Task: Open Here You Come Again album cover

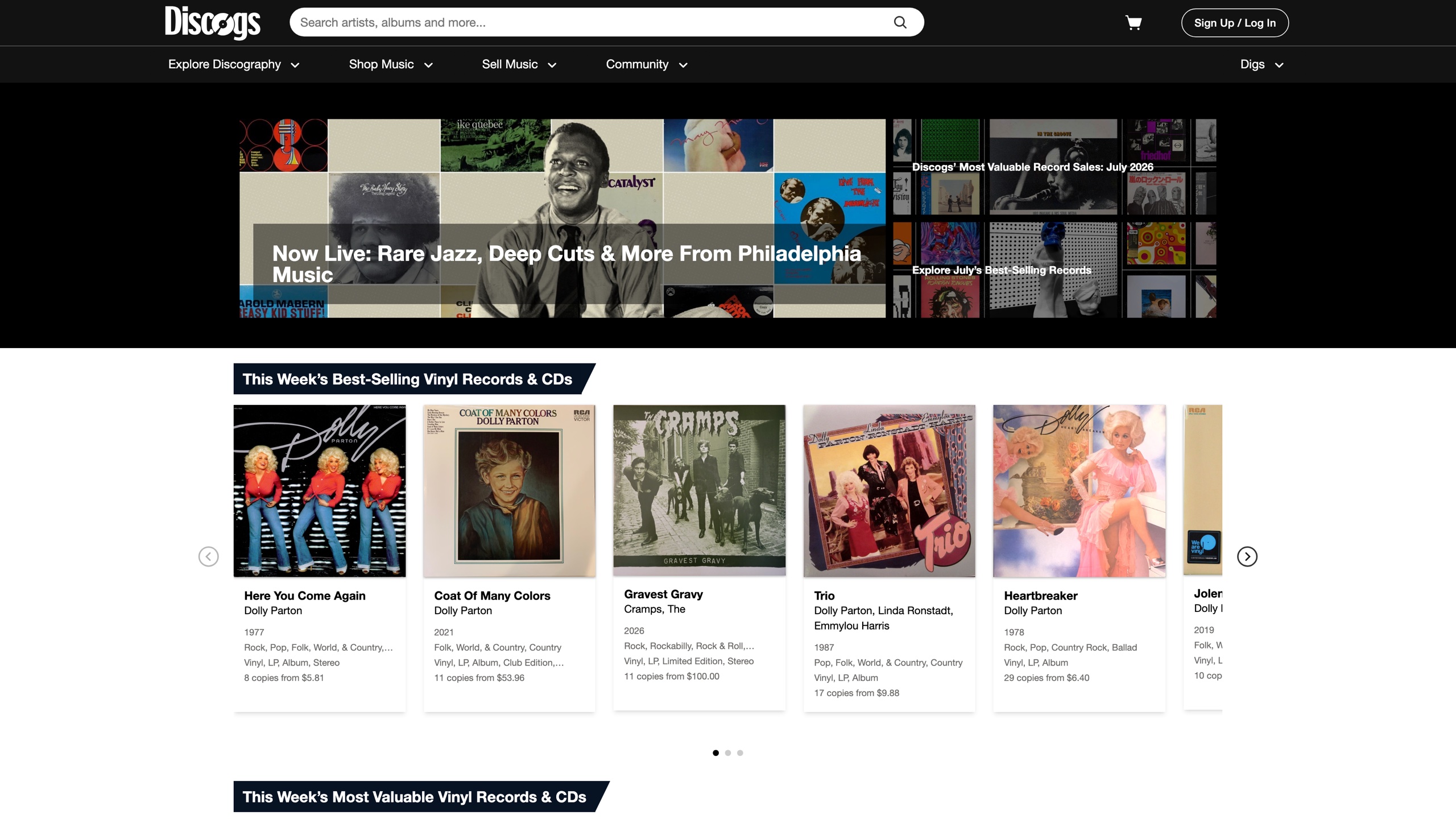Action: [320, 491]
